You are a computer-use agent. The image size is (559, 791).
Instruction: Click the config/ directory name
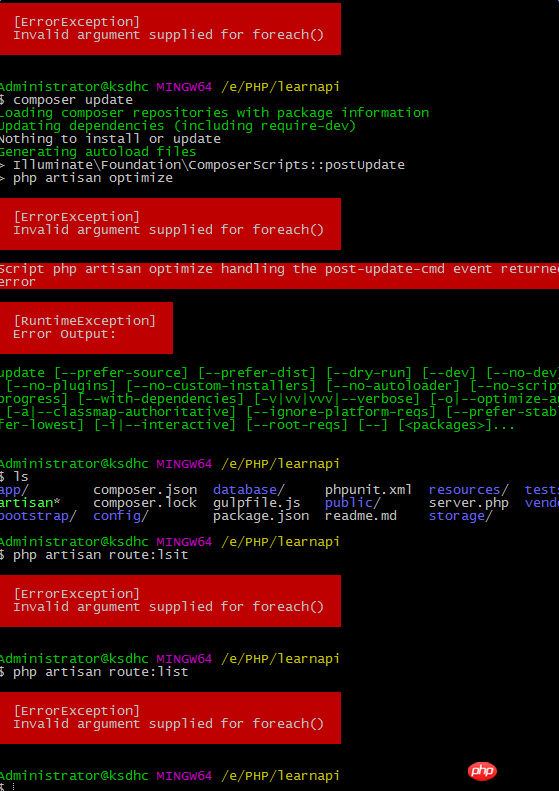pos(121,516)
